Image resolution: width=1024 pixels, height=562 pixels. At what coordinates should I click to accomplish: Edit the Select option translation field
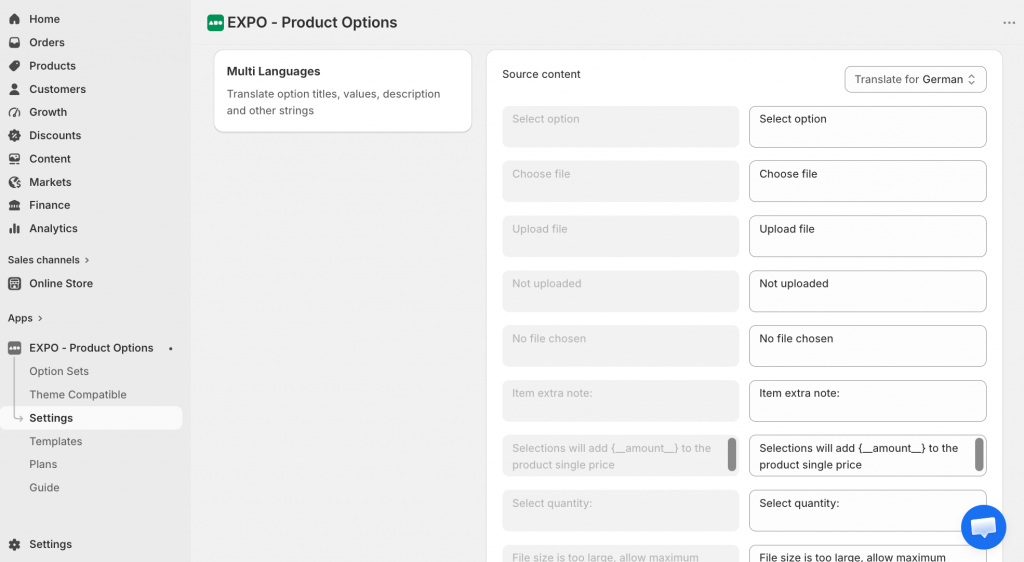point(867,127)
